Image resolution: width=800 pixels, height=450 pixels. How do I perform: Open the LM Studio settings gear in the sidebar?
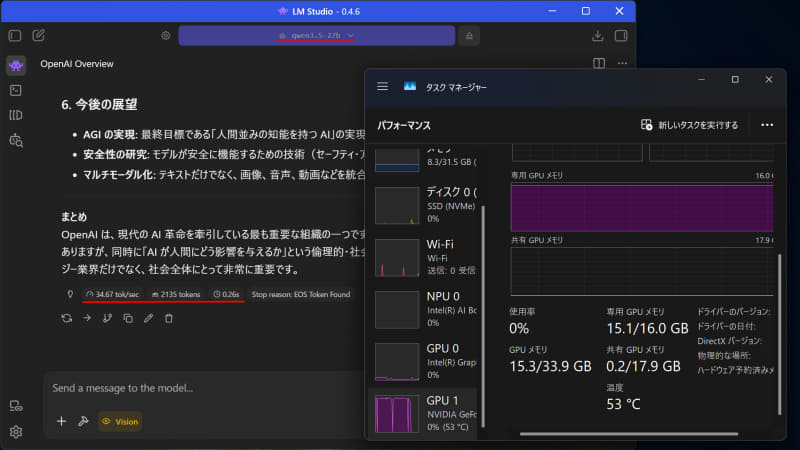coord(16,432)
